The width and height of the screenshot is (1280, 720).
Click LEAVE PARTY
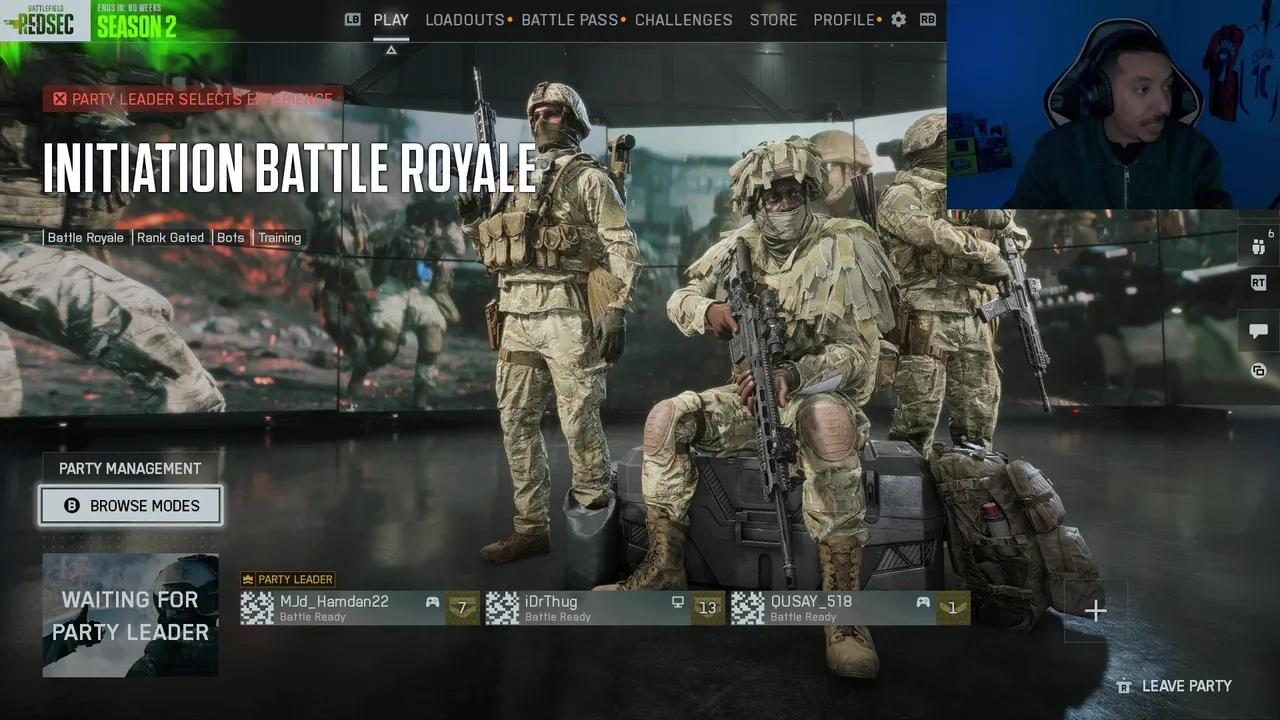(x=1187, y=686)
